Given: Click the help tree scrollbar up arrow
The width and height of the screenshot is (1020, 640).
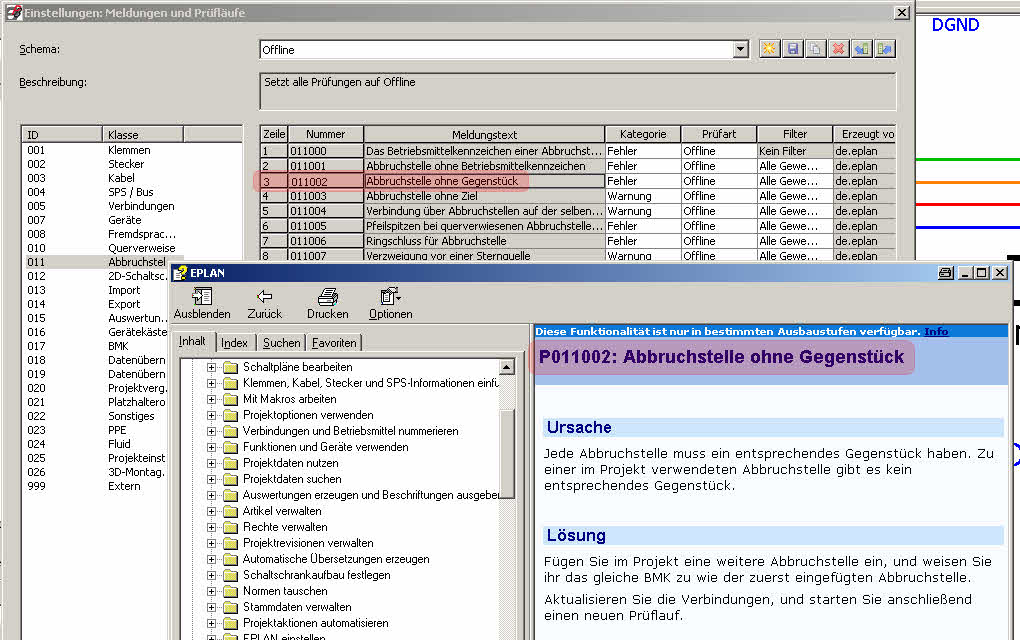Looking at the screenshot, I should pos(507,367).
